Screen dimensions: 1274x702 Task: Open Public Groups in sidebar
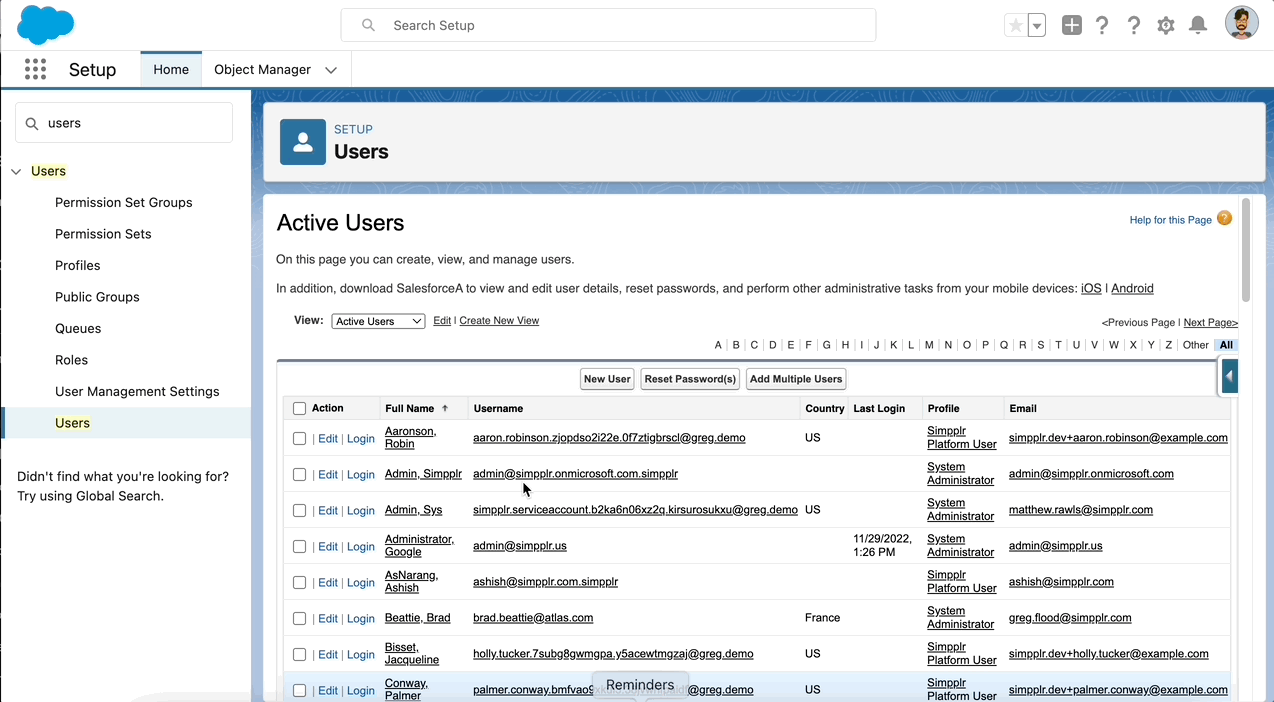pyautogui.click(x=97, y=297)
